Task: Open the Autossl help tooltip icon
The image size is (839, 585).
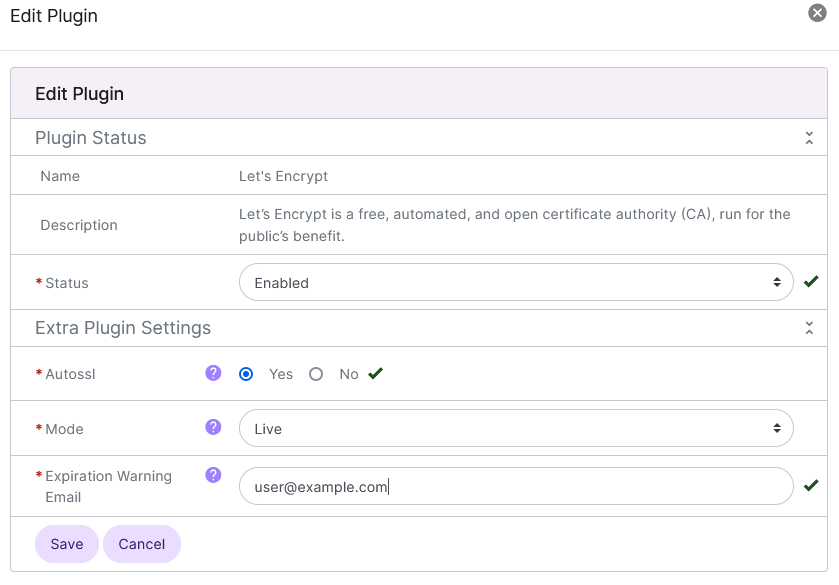Action: pyautogui.click(x=213, y=373)
